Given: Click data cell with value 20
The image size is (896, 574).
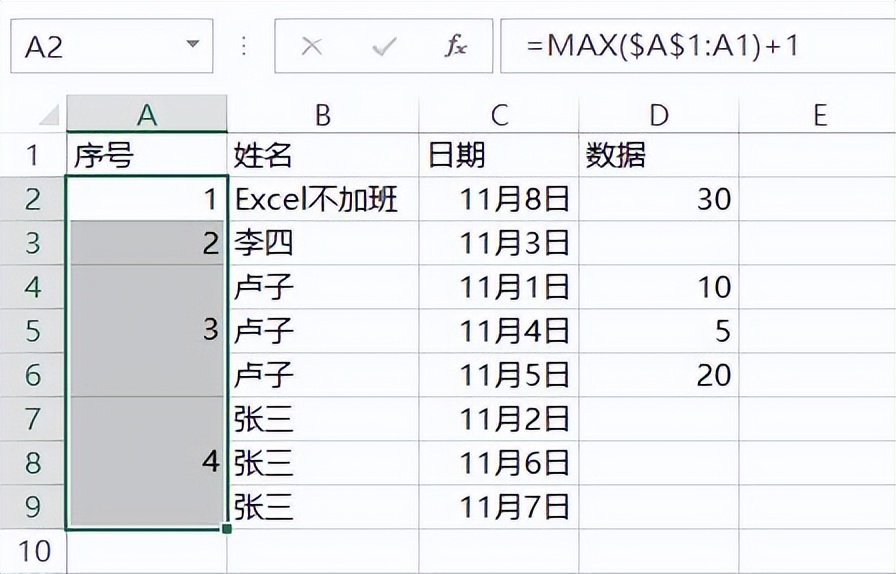Looking at the screenshot, I should click(659, 375).
